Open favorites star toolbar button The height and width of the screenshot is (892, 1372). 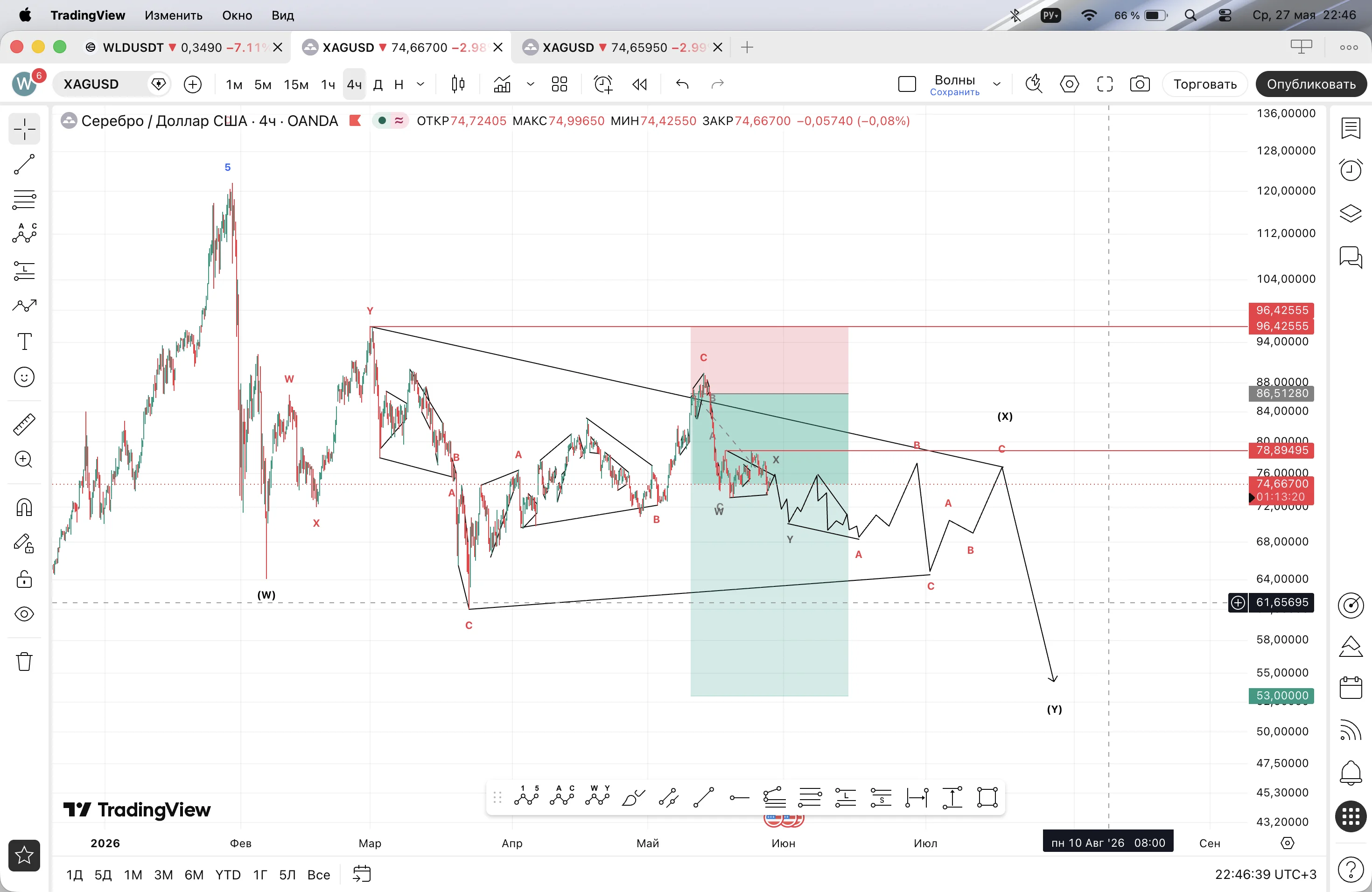(x=24, y=855)
